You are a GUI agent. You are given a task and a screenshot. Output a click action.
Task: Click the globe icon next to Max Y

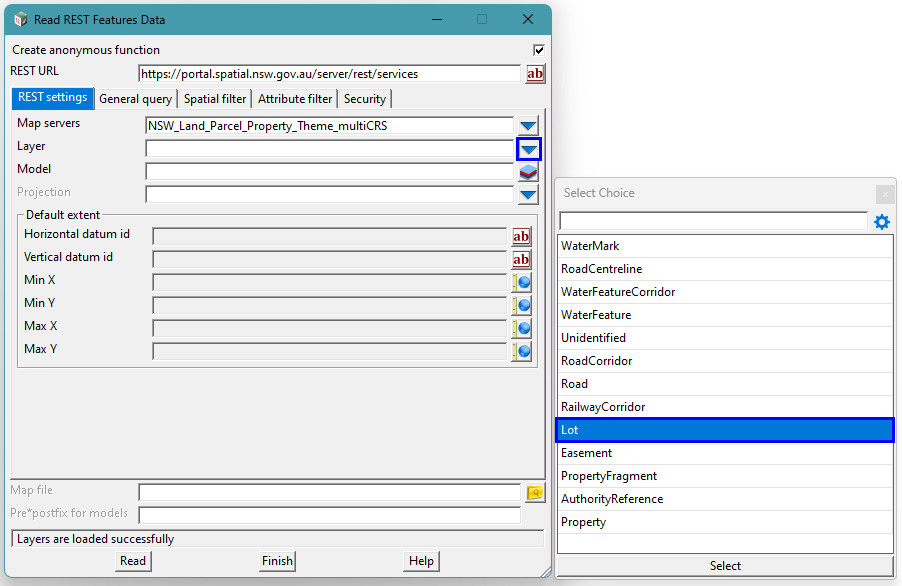[x=521, y=351]
